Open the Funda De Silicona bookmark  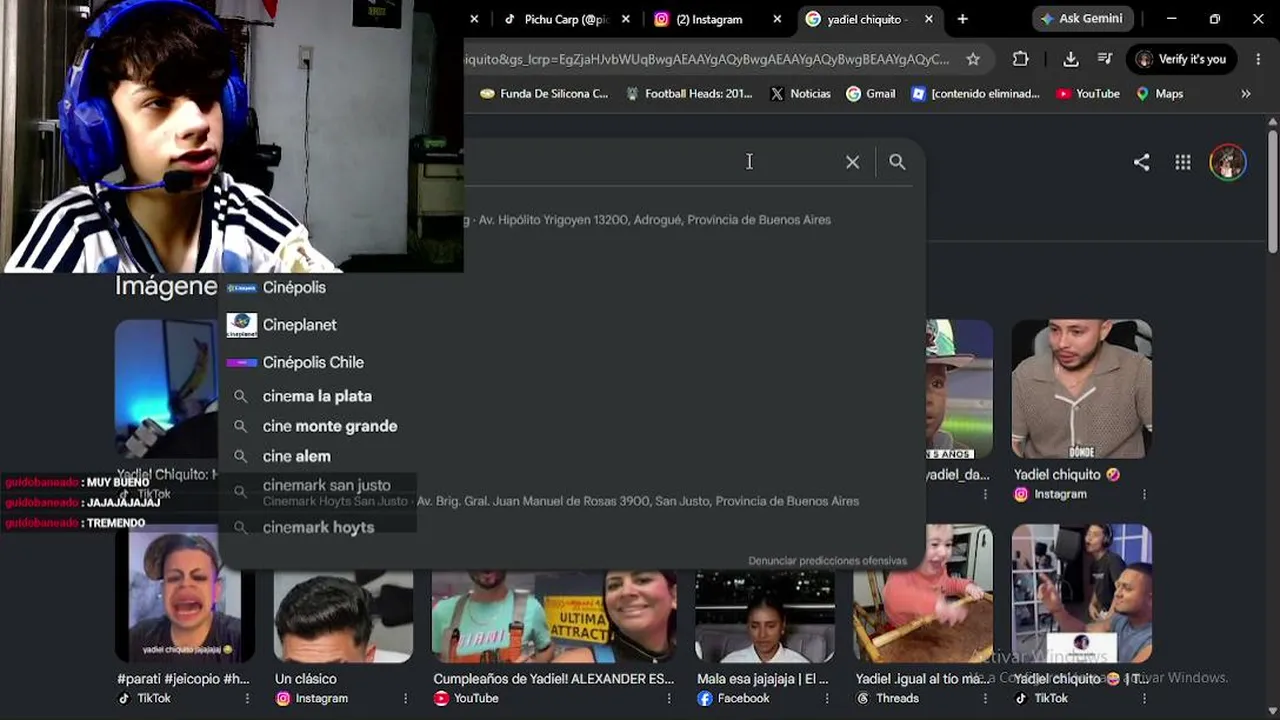click(x=544, y=94)
